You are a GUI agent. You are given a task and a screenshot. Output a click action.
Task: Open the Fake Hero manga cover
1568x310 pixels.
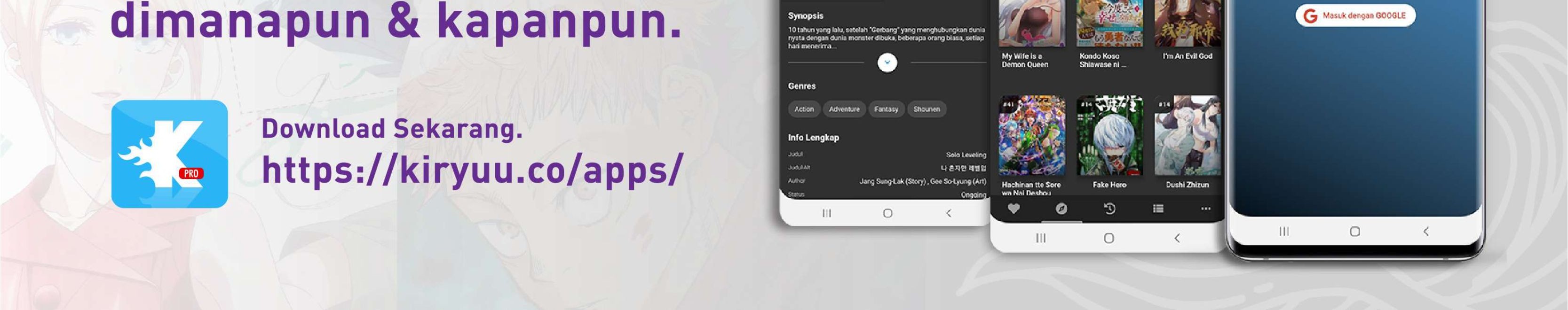[1109, 136]
